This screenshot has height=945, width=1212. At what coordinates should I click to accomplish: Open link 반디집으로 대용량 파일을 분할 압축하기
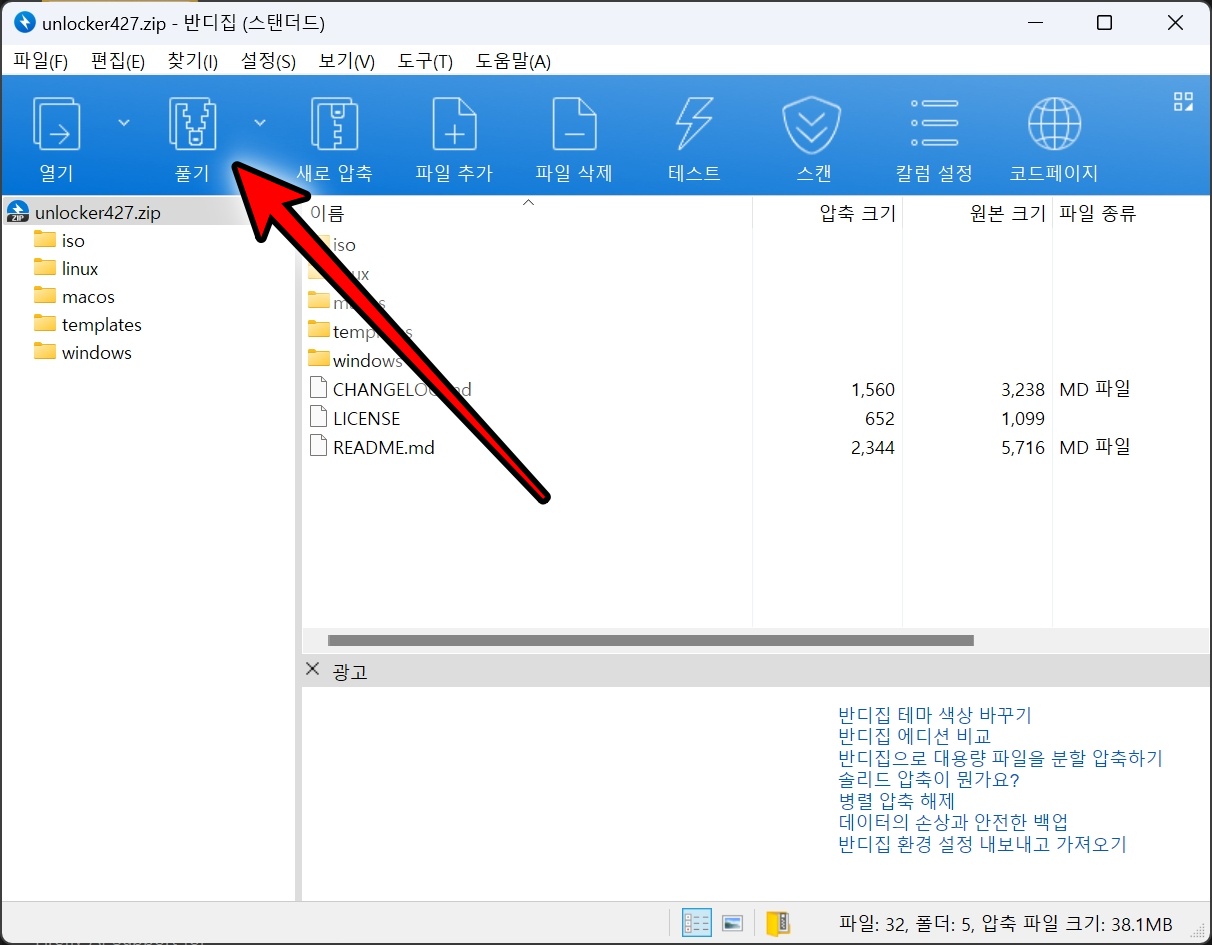click(x=1000, y=758)
